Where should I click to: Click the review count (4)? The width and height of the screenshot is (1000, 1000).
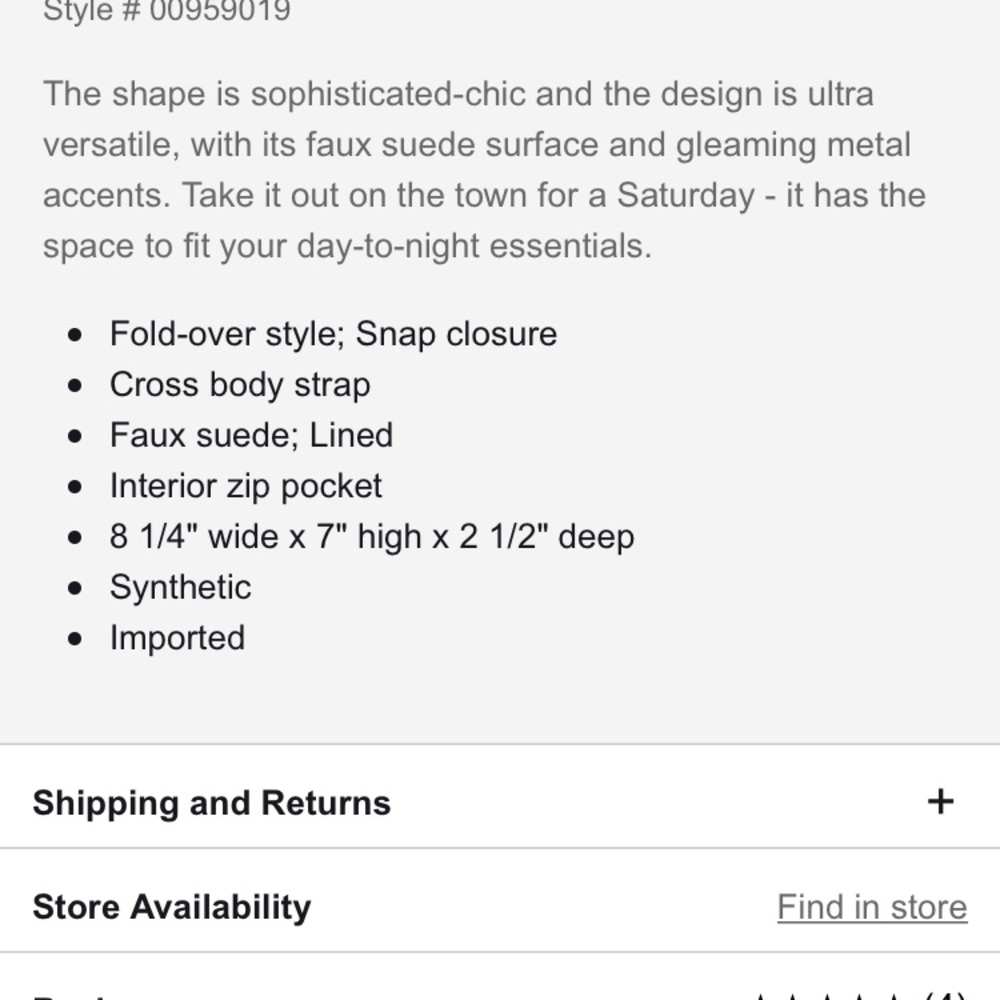coord(945,994)
